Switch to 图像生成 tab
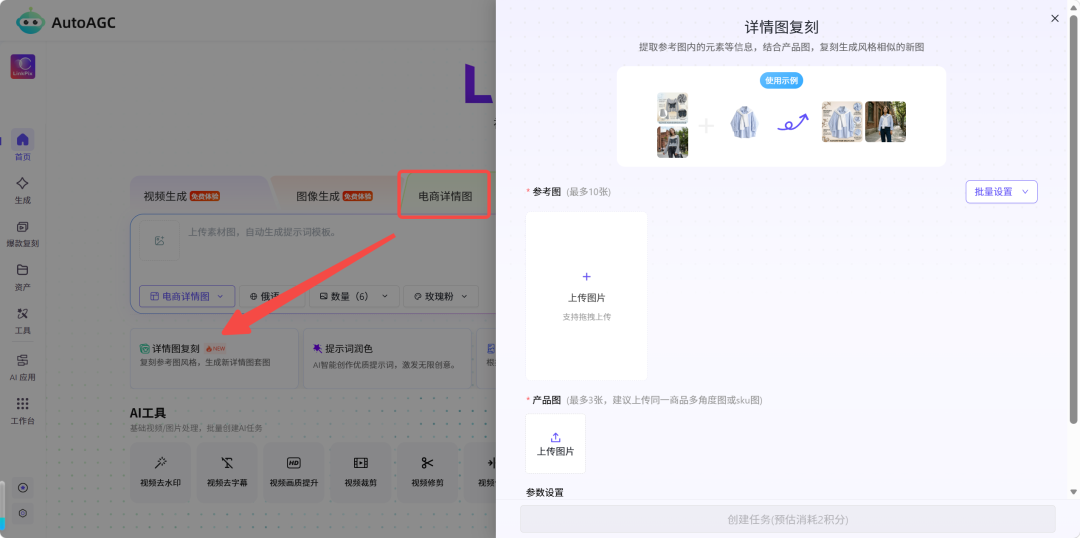The width and height of the screenshot is (1080, 538). click(334, 196)
